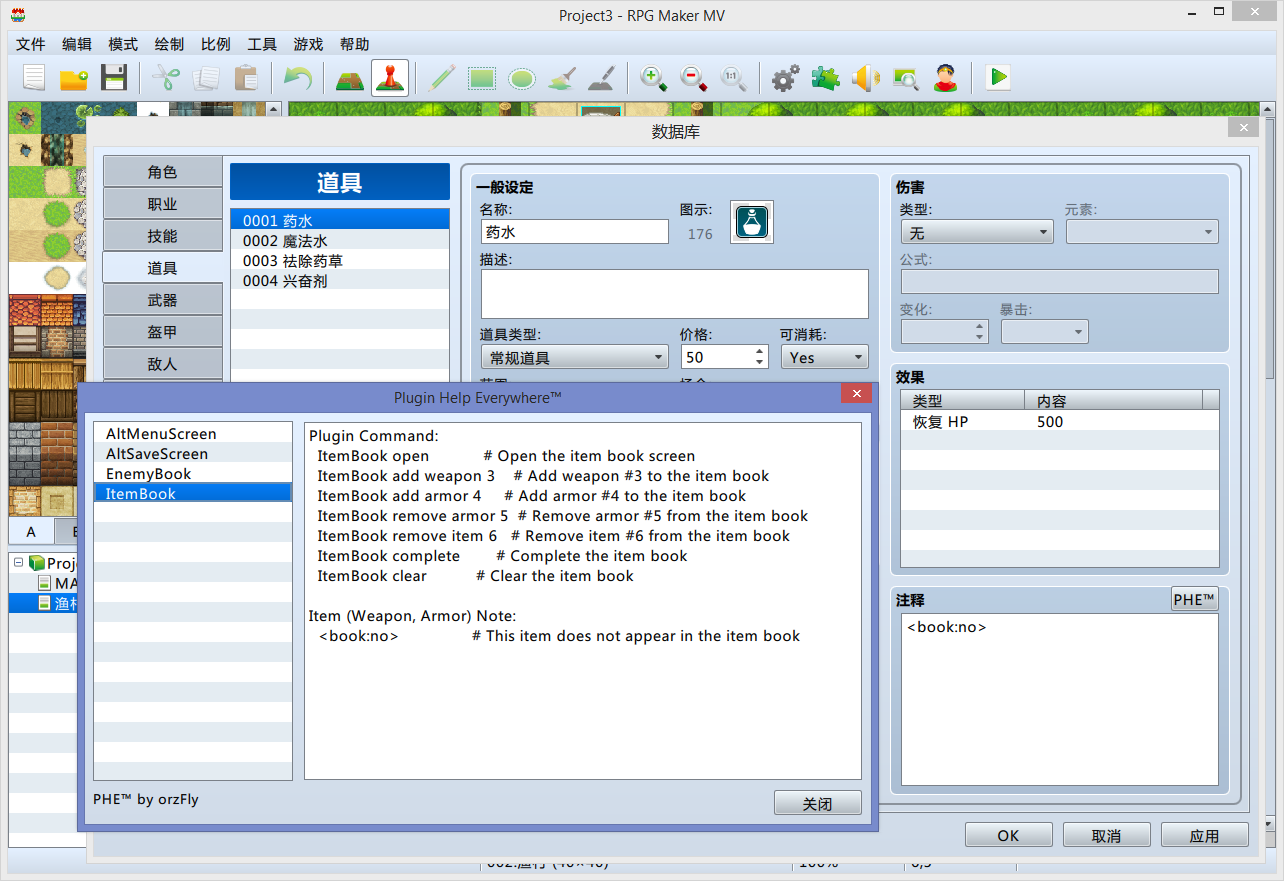Click the PHE™ button above notes
Viewport: 1284px width, 881px height.
1194,599
